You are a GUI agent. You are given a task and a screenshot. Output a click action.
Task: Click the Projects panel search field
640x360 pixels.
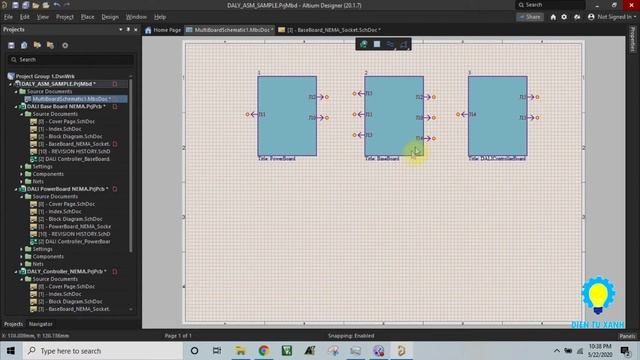coord(70,60)
